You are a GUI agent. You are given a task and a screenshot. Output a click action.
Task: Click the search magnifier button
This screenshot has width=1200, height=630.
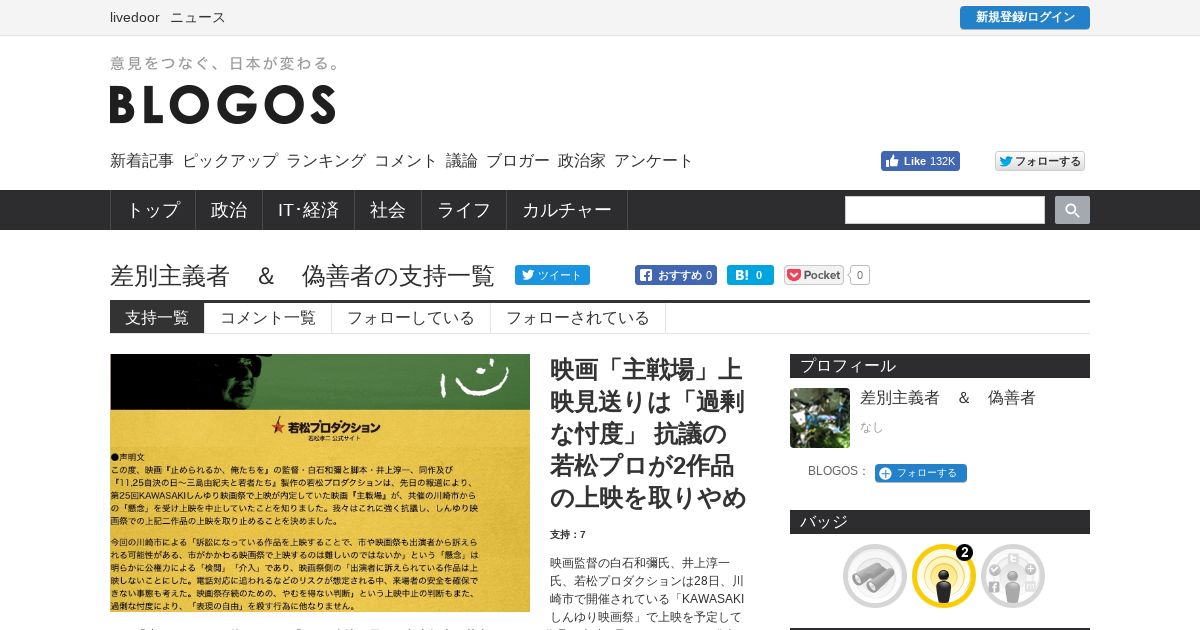tap(1072, 210)
